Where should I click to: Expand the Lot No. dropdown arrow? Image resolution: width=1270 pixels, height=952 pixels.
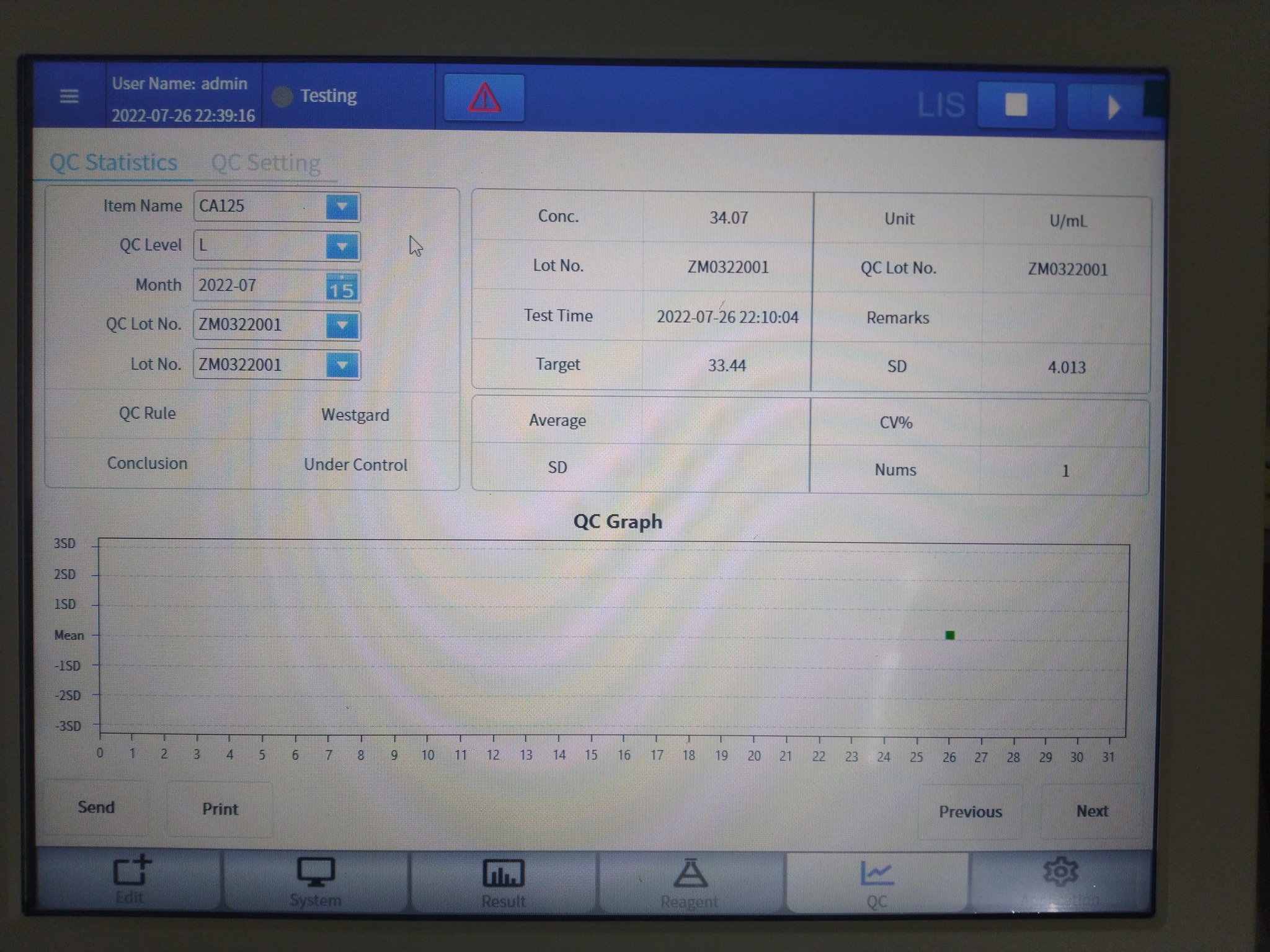click(x=342, y=365)
